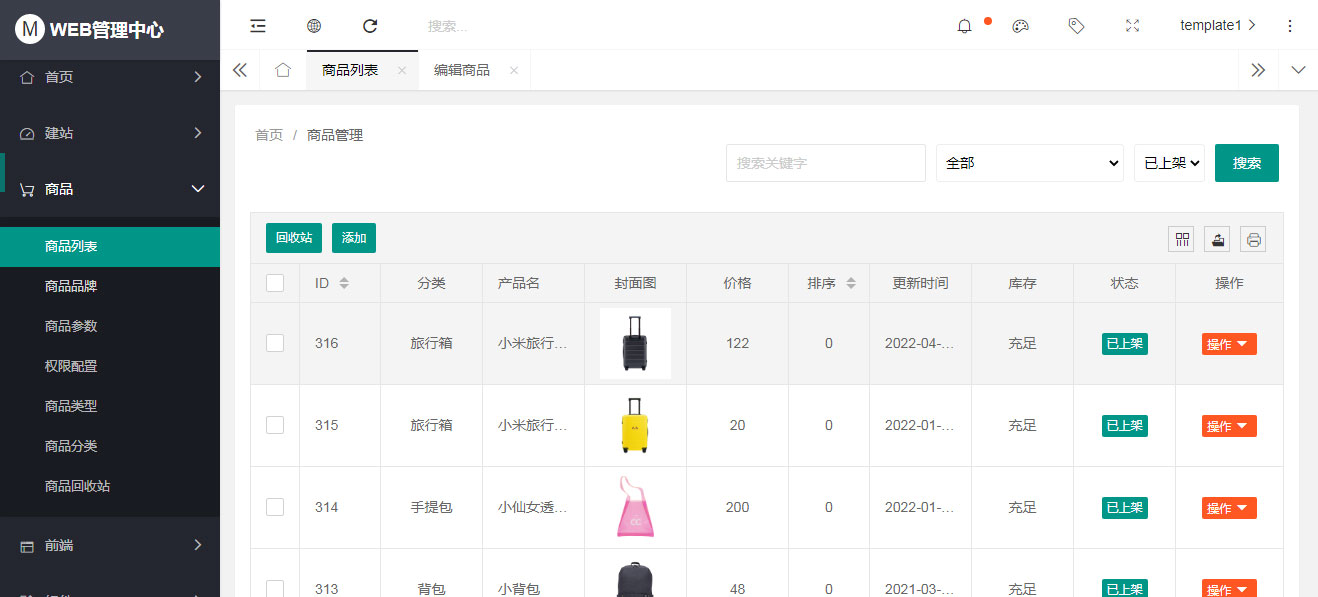Image resolution: width=1318 pixels, height=597 pixels.
Task: Collapse the sidebar with the menu fold icon
Action: coord(258,26)
